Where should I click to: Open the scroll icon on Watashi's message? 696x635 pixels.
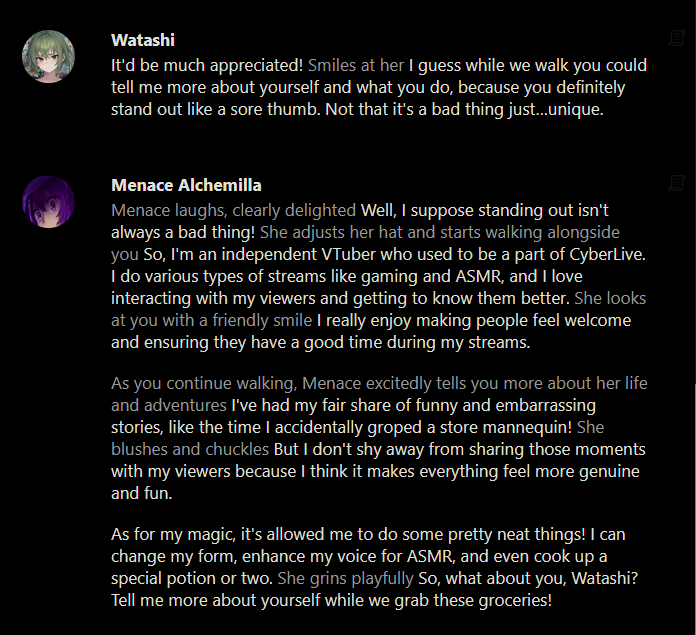(x=676, y=39)
